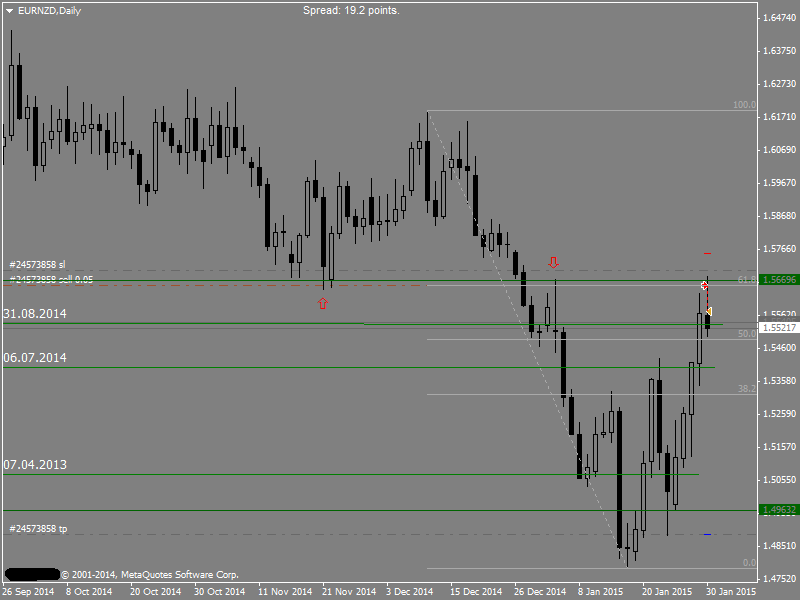Click the MetaQuotes Software Corp. copyright text
The width and height of the screenshot is (800, 600).
pyautogui.click(x=150, y=575)
